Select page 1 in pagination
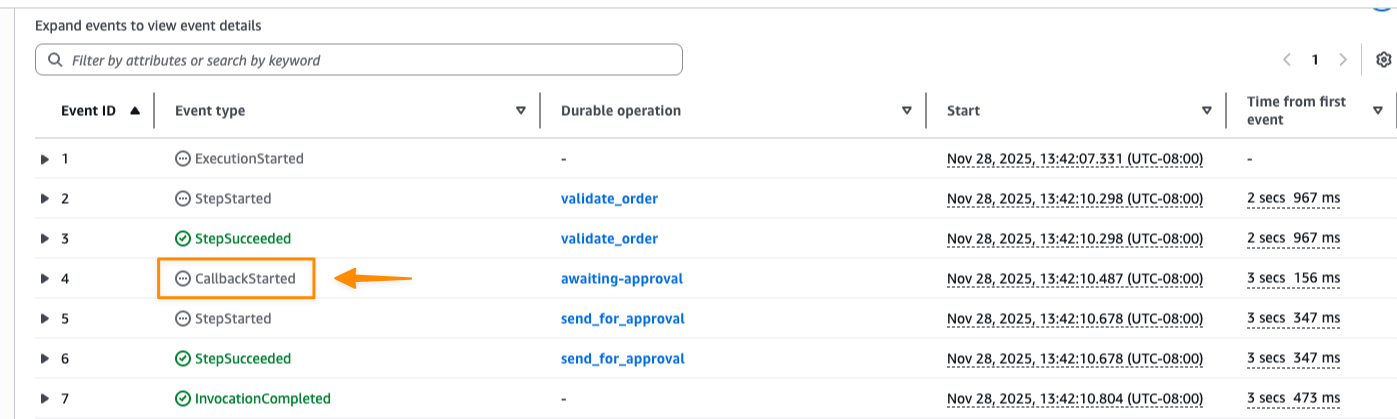Viewport: 1397px width, 419px height. pos(1315,60)
